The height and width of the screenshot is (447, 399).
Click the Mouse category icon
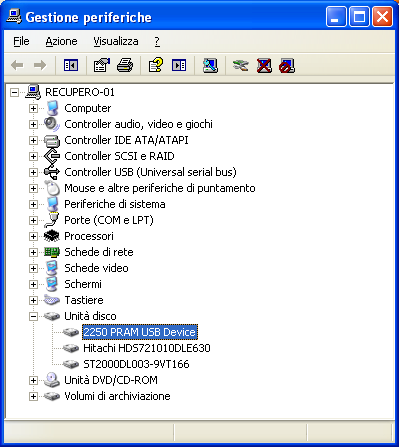(x=52, y=188)
